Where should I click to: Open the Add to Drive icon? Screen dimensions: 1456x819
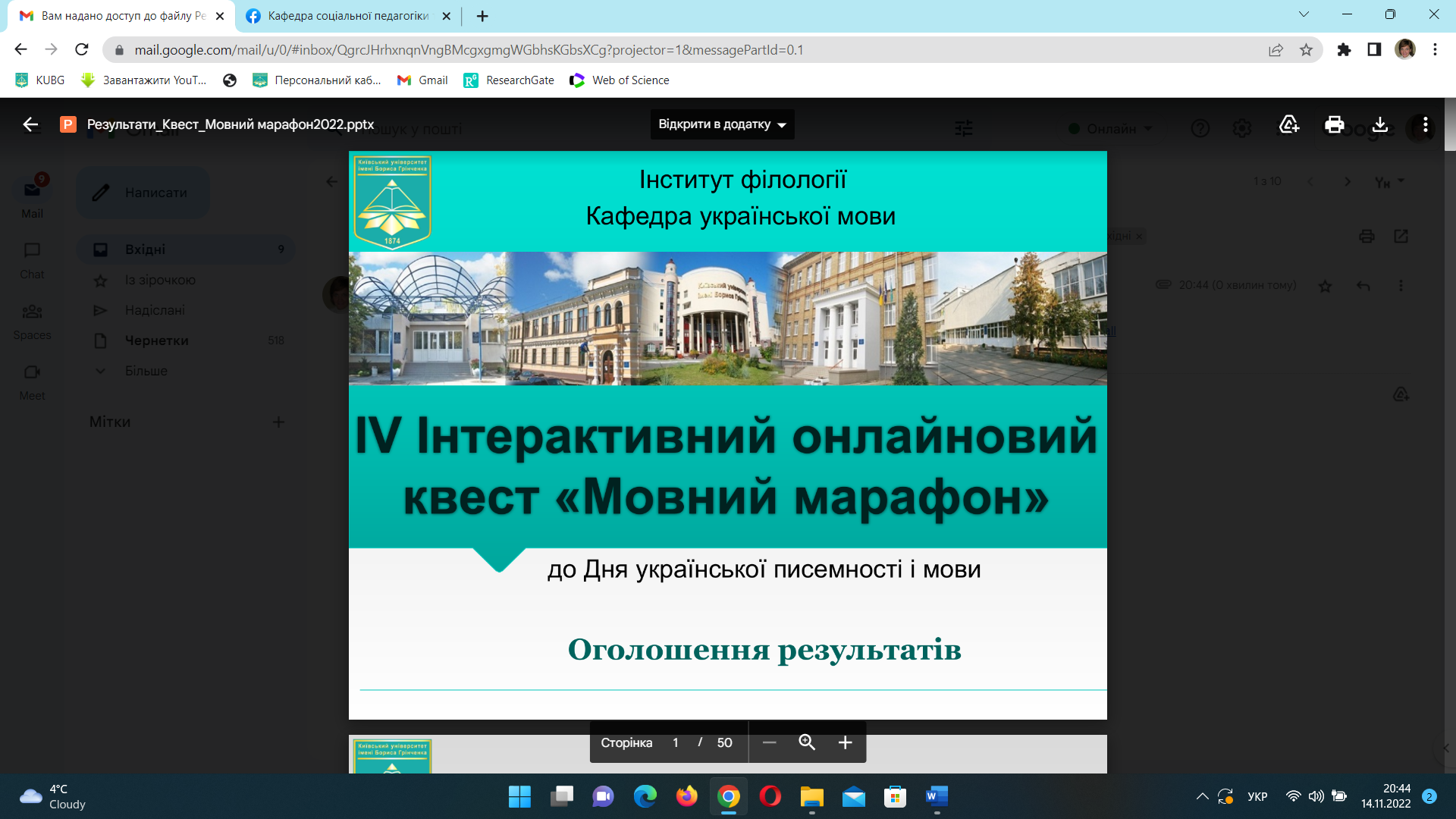1288,125
